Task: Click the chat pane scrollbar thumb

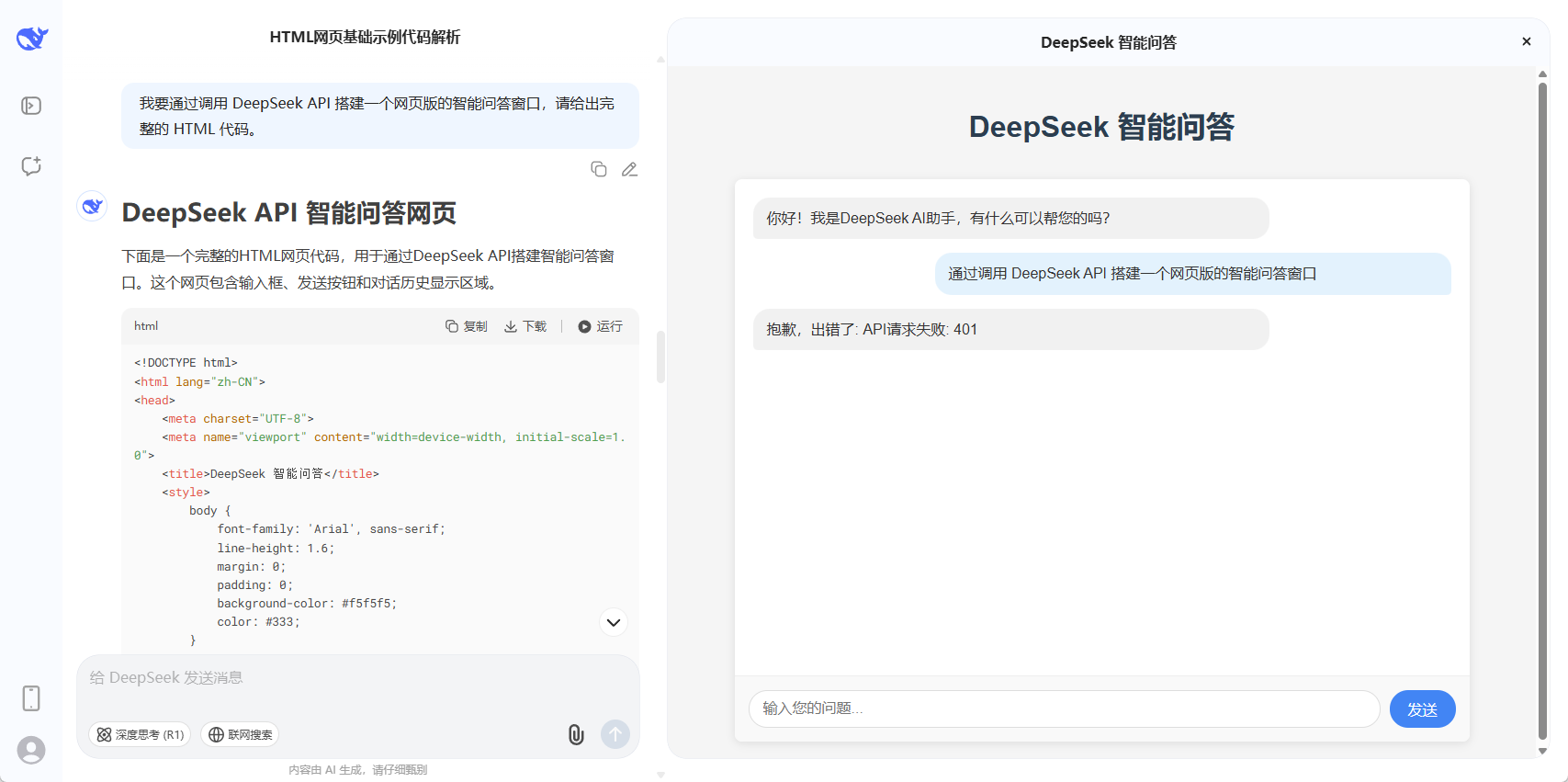Action: [660, 357]
